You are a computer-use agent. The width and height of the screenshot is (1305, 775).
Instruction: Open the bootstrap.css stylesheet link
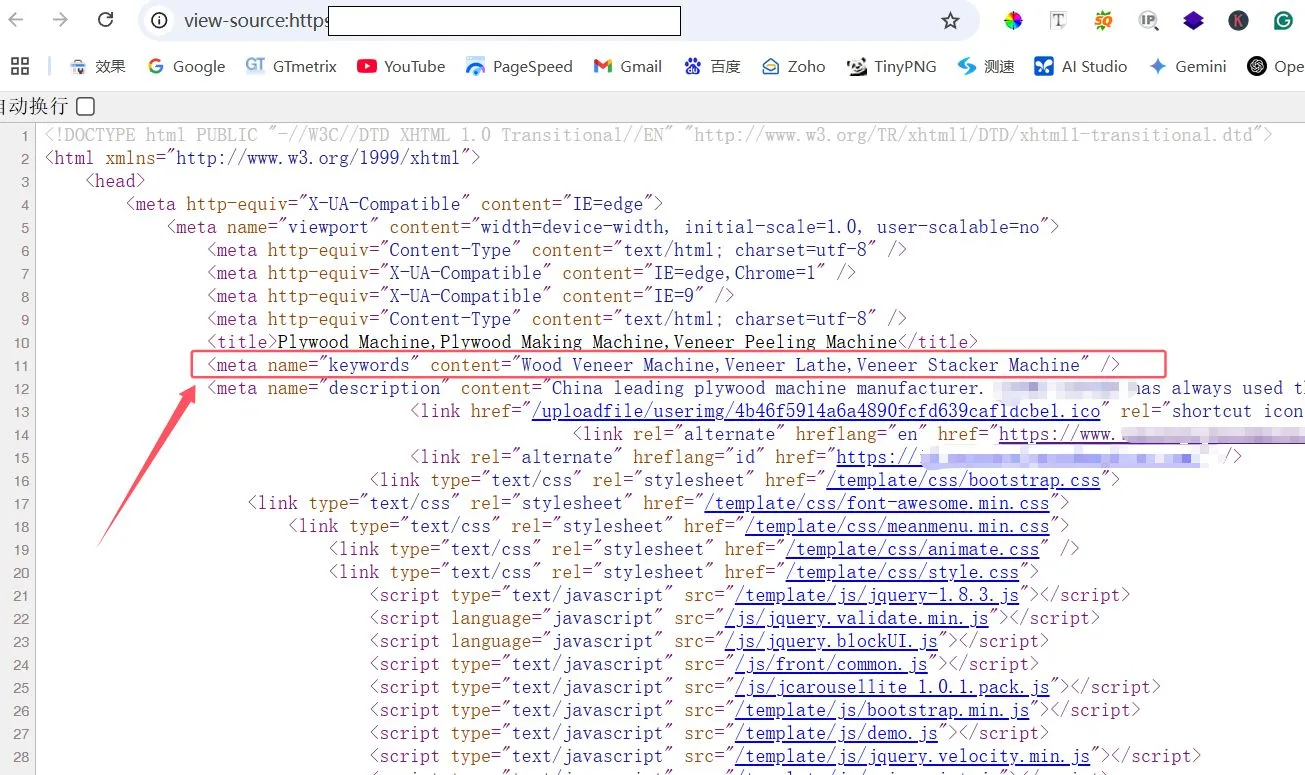tap(966, 479)
